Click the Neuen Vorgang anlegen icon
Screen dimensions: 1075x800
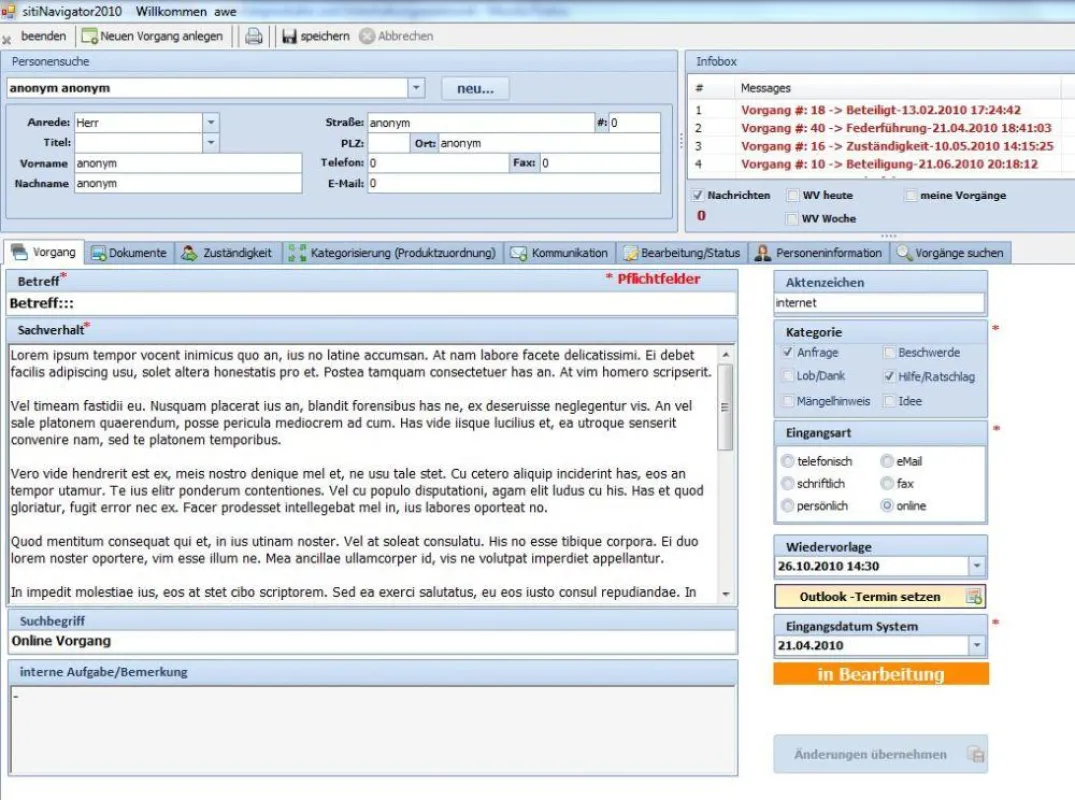[89, 36]
